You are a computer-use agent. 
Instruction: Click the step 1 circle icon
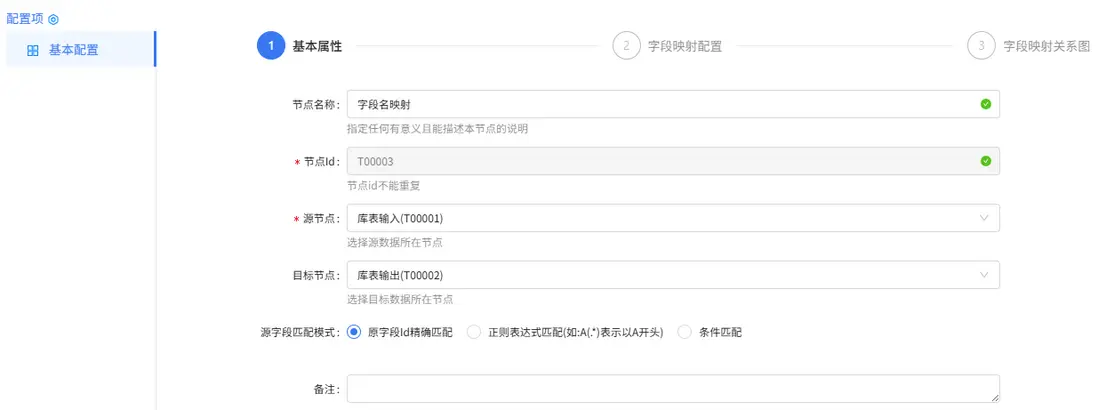pos(271,46)
